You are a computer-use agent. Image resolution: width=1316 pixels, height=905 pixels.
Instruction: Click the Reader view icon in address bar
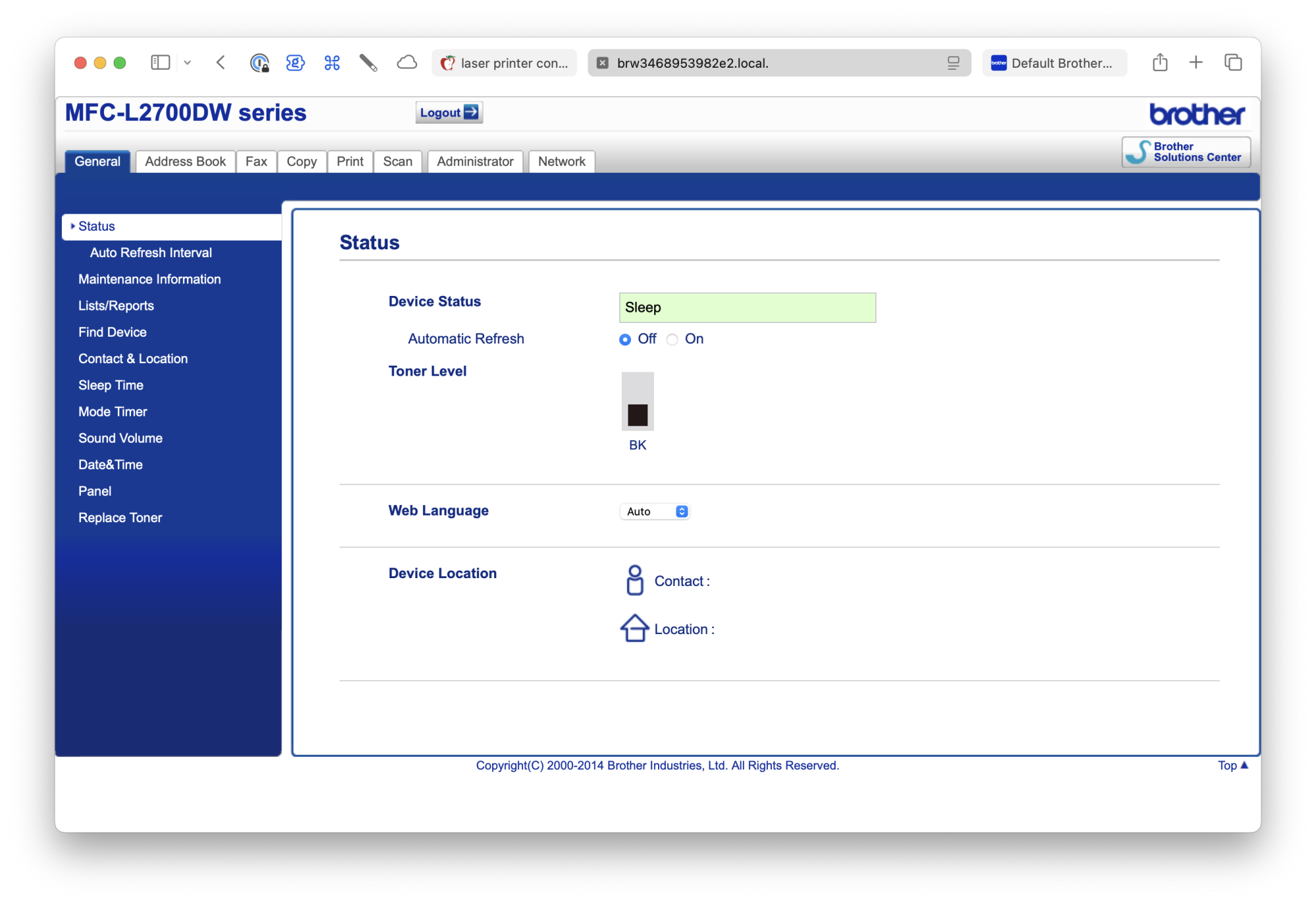(x=953, y=63)
